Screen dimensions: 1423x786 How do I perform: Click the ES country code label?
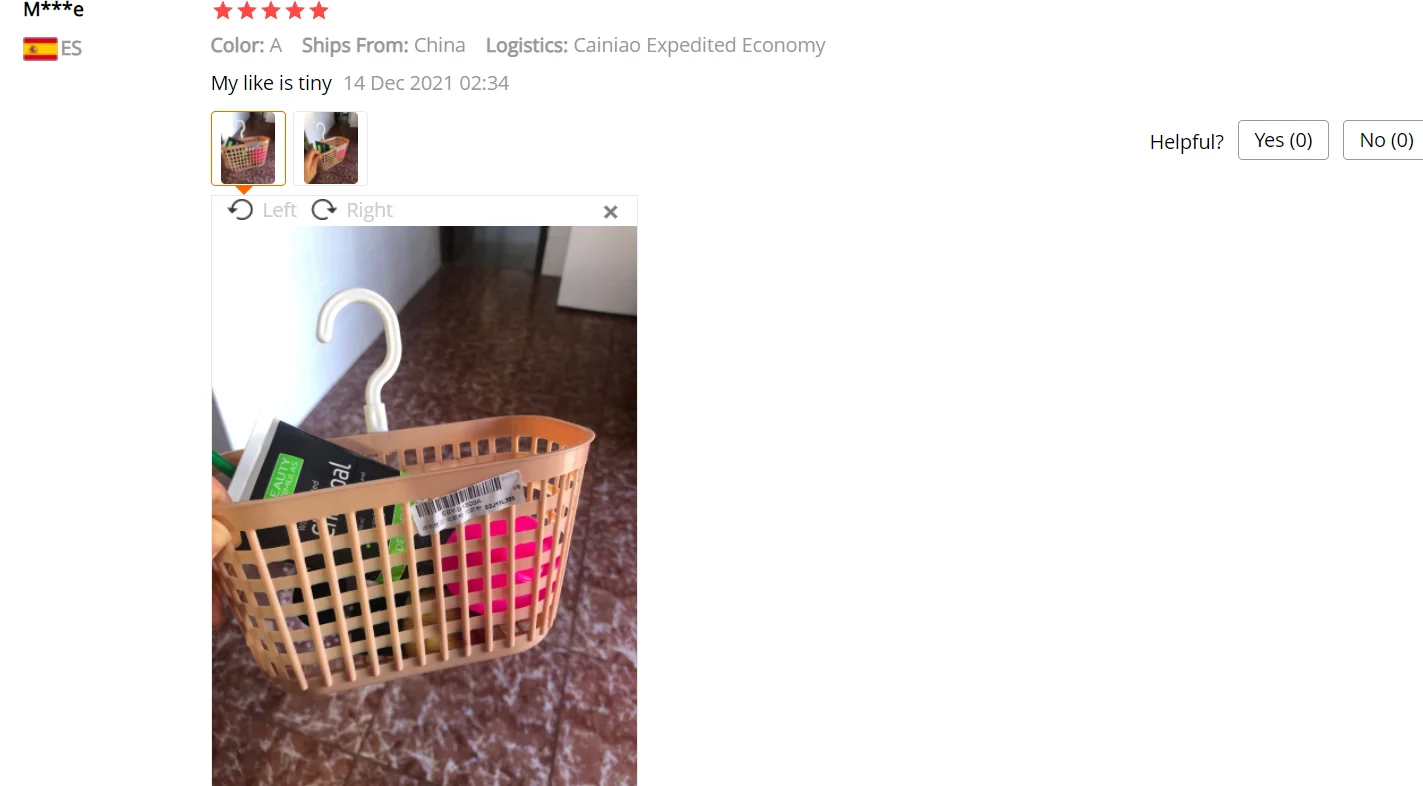coord(71,48)
